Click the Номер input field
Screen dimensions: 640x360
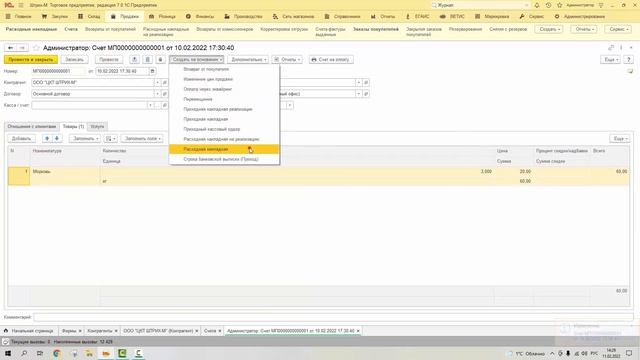point(58,71)
